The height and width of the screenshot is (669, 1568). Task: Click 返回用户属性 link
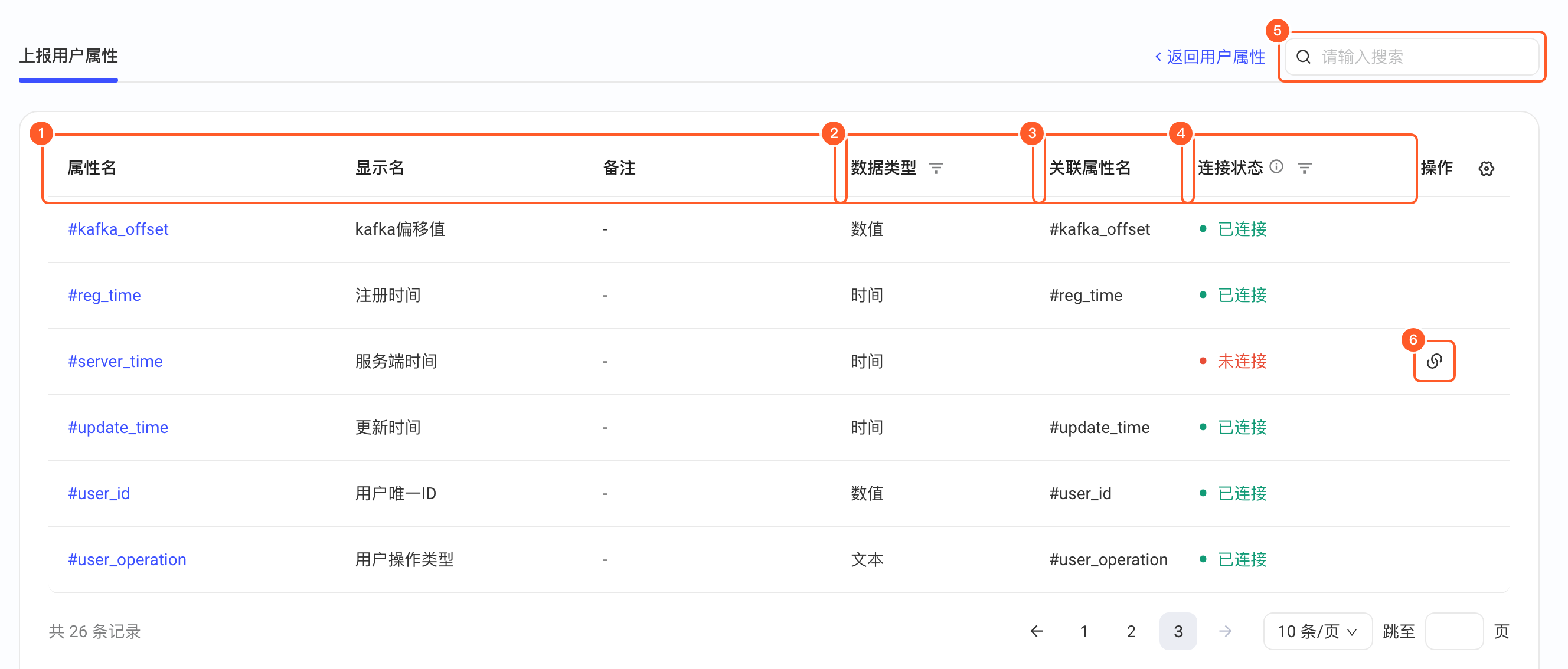tap(1210, 57)
